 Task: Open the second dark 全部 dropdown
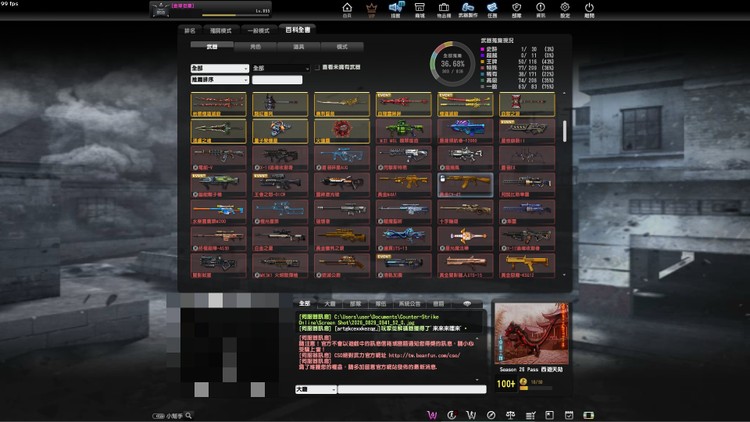coord(281,68)
